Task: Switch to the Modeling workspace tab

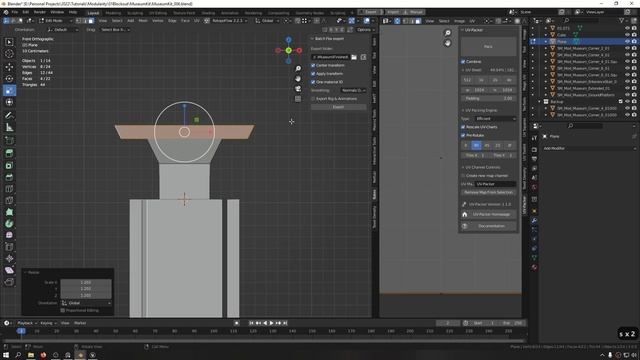Action: pyautogui.click(x=113, y=13)
